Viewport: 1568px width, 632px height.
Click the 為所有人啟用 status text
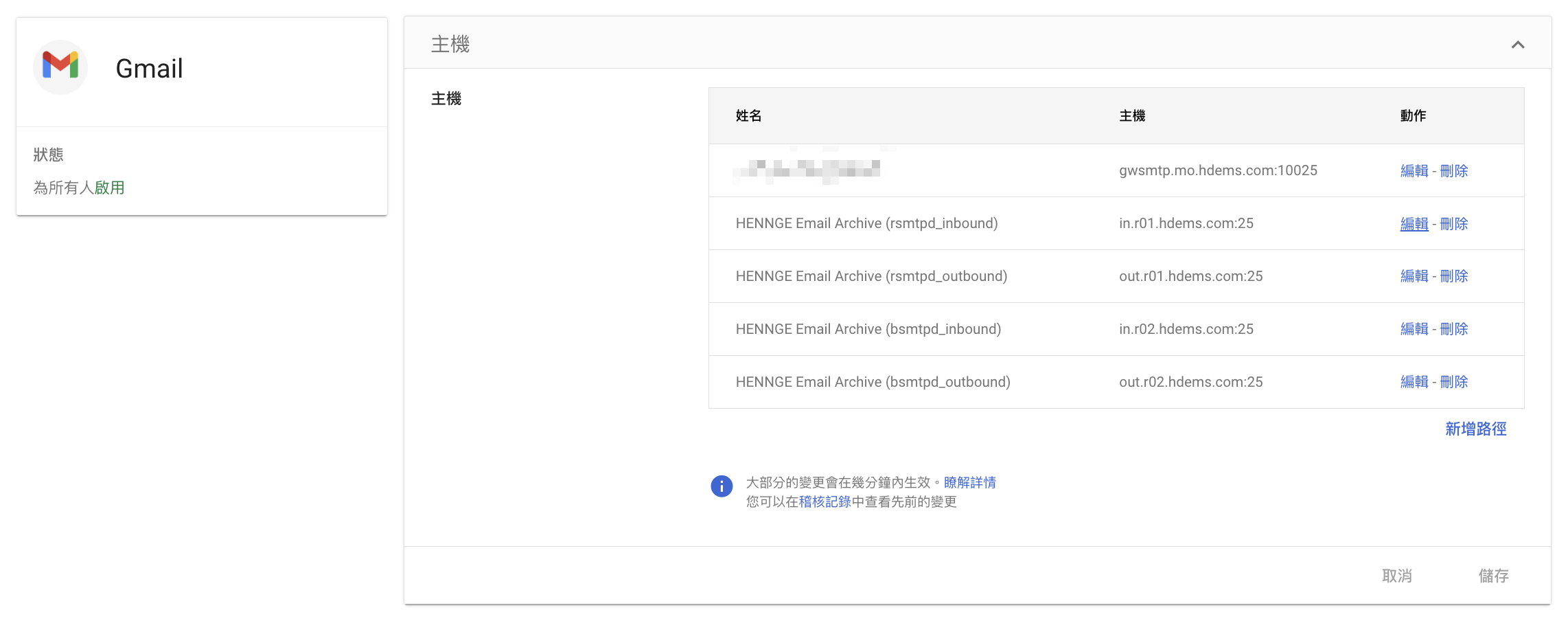(79, 188)
